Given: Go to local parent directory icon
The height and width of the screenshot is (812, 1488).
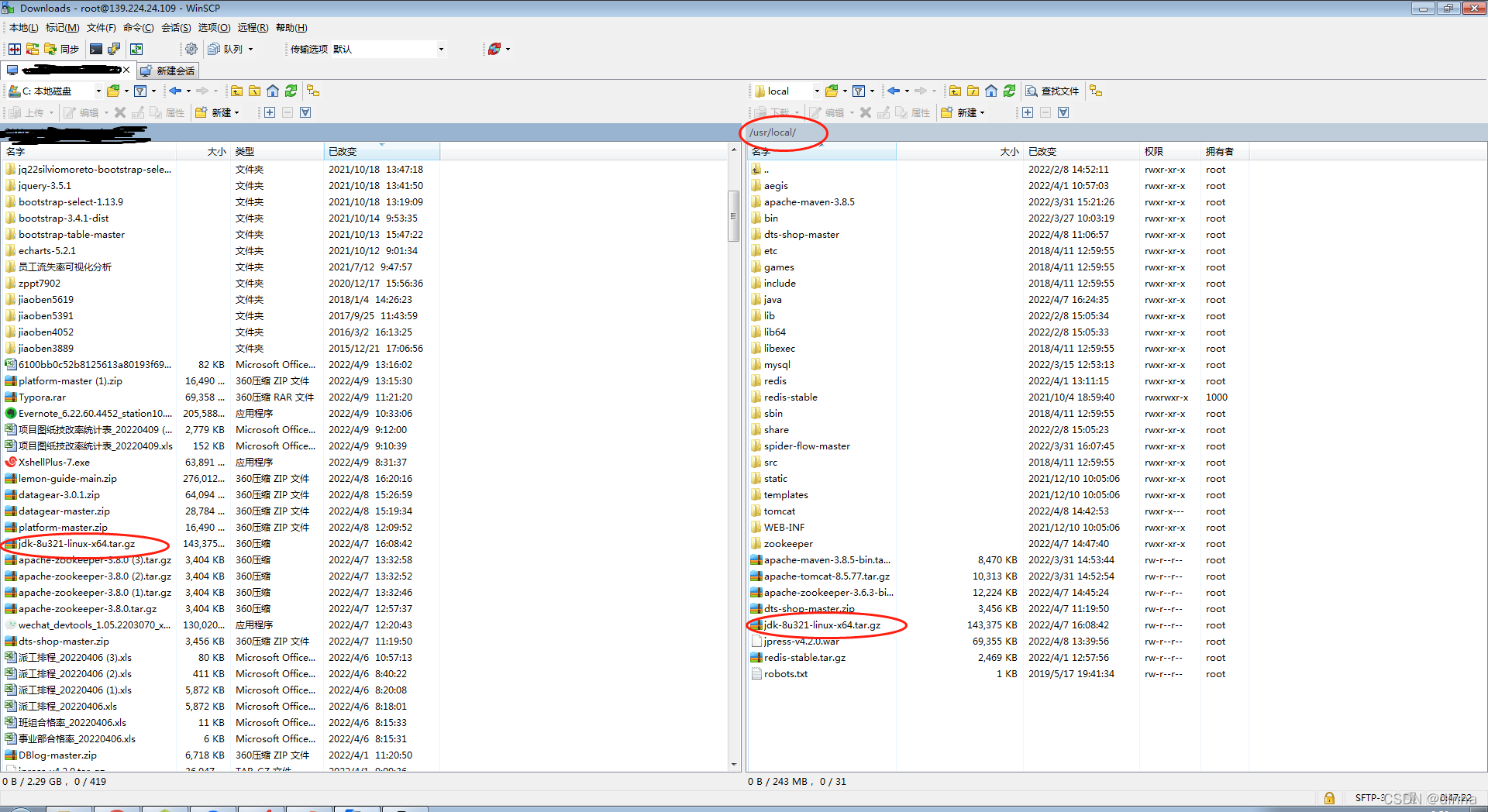Looking at the screenshot, I should click(237, 91).
